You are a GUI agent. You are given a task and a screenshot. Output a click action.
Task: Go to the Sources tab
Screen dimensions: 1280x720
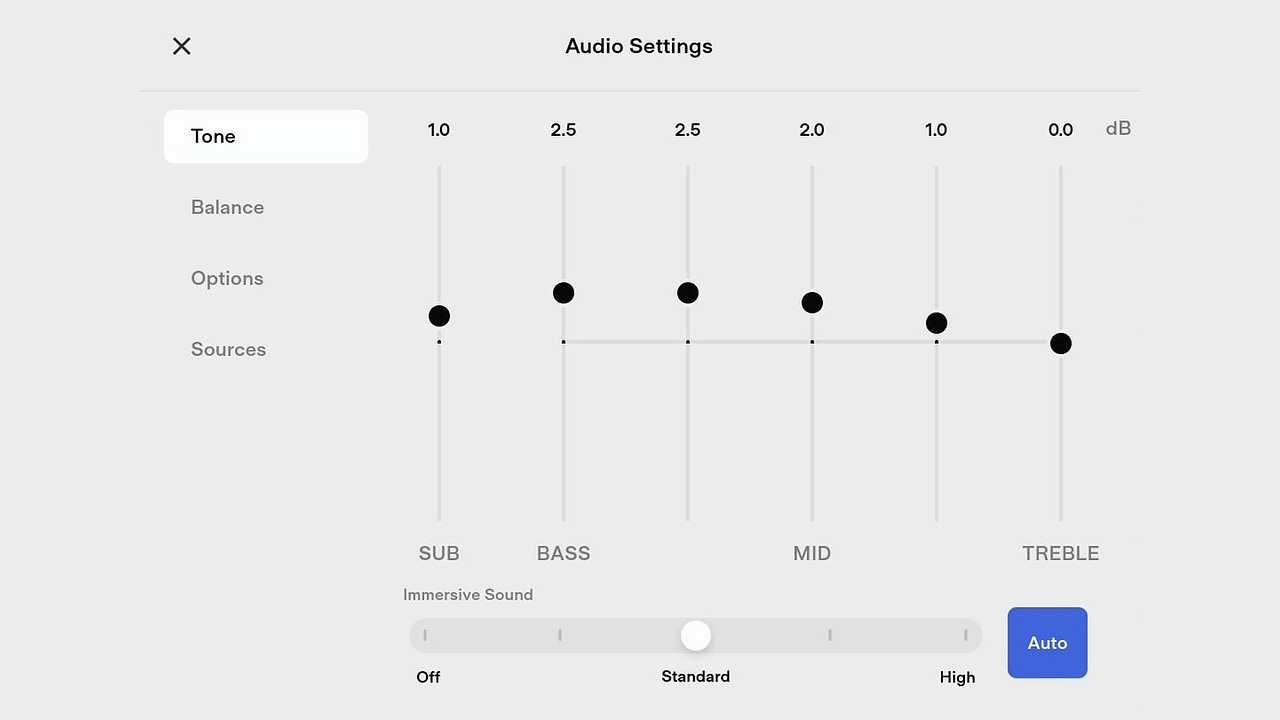(x=228, y=349)
